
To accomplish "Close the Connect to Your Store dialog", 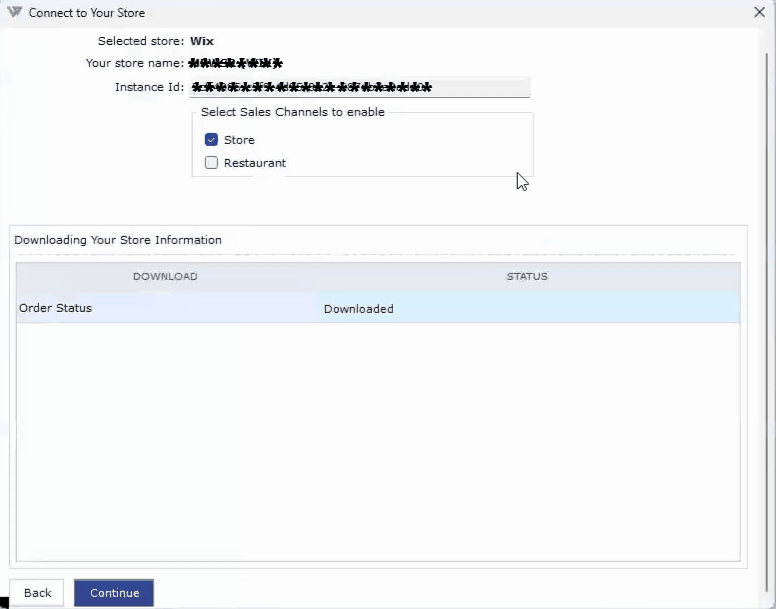I will pos(759,13).
